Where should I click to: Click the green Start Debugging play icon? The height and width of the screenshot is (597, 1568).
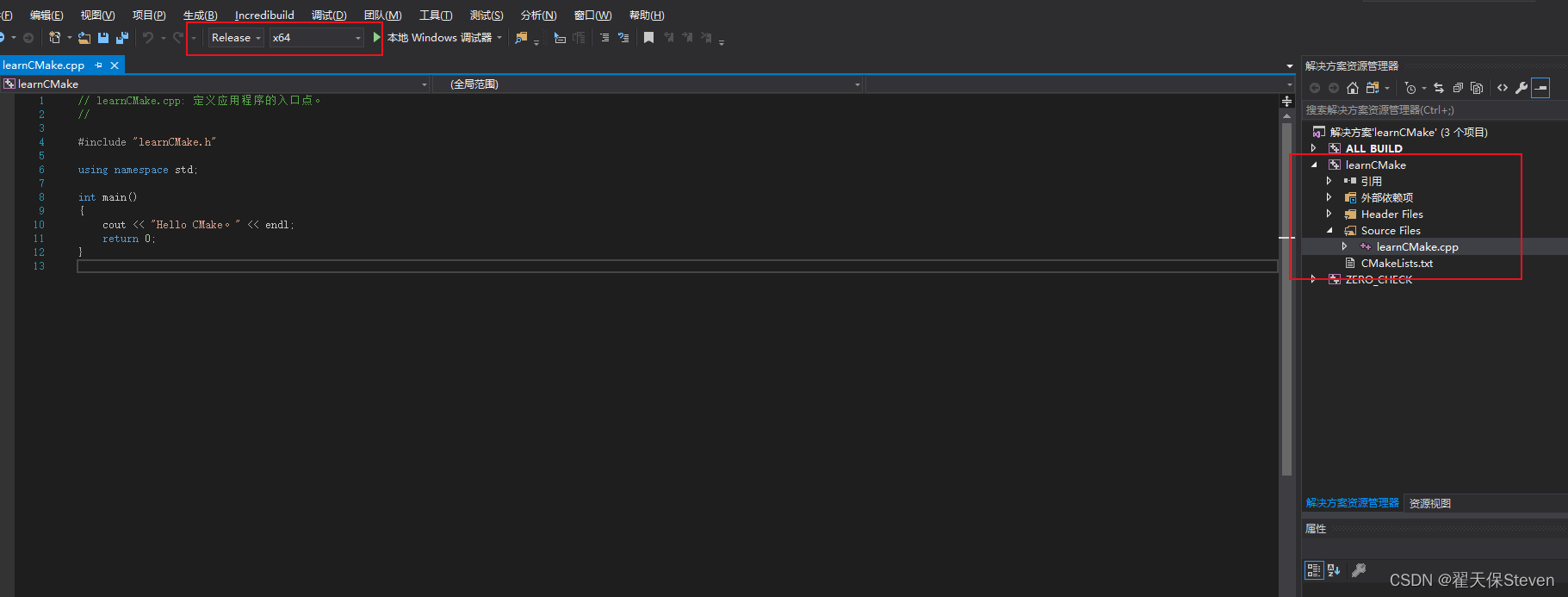(x=377, y=38)
